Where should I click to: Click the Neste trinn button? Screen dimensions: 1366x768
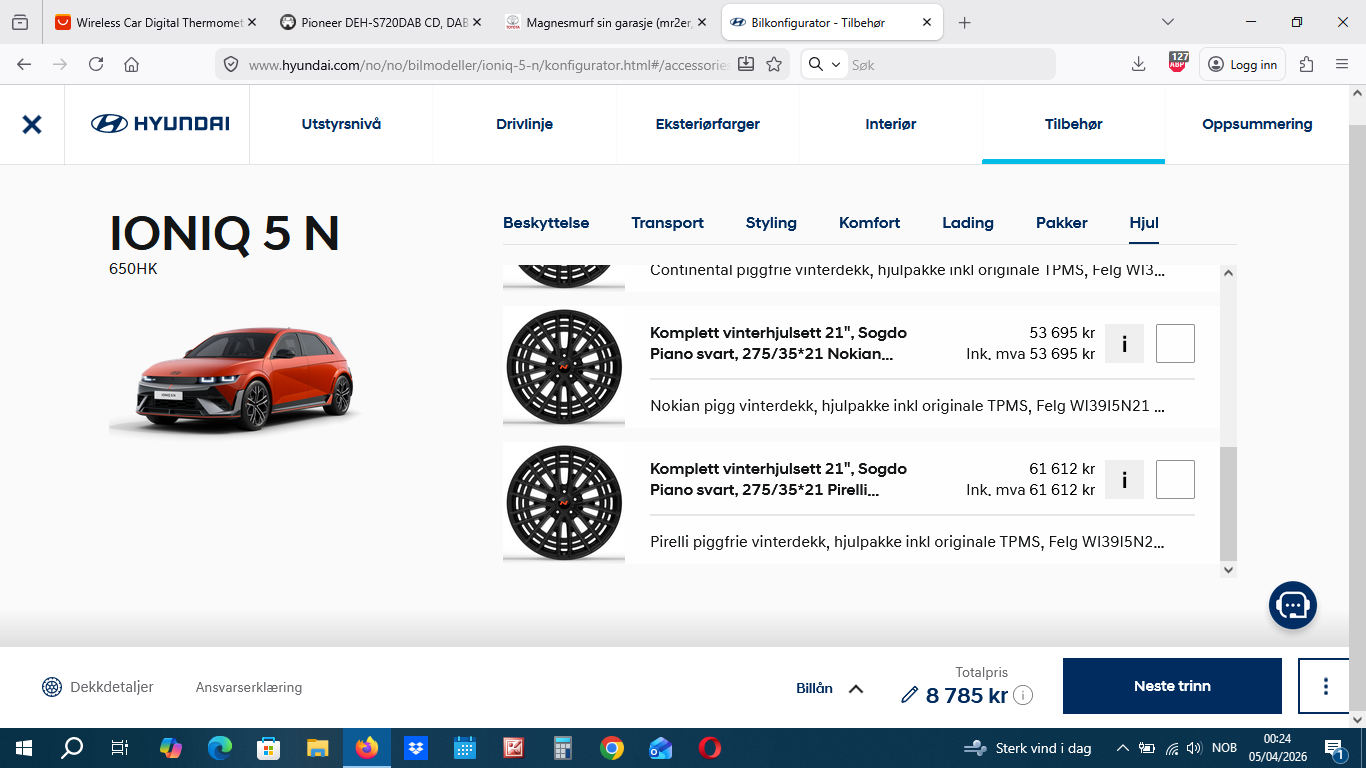pyautogui.click(x=1172, y=686)
